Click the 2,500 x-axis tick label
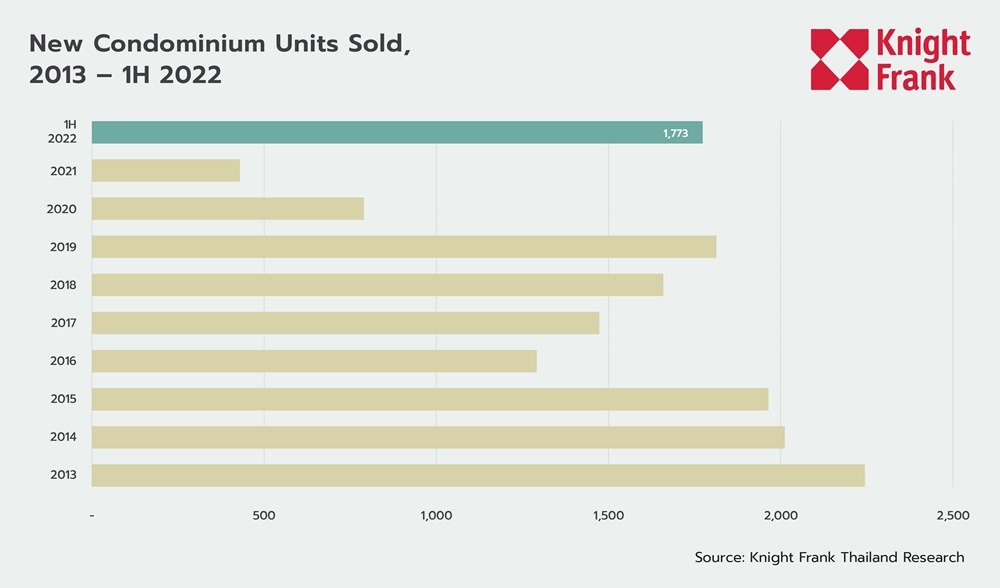 pyautogui.click(x=952, y=516)
